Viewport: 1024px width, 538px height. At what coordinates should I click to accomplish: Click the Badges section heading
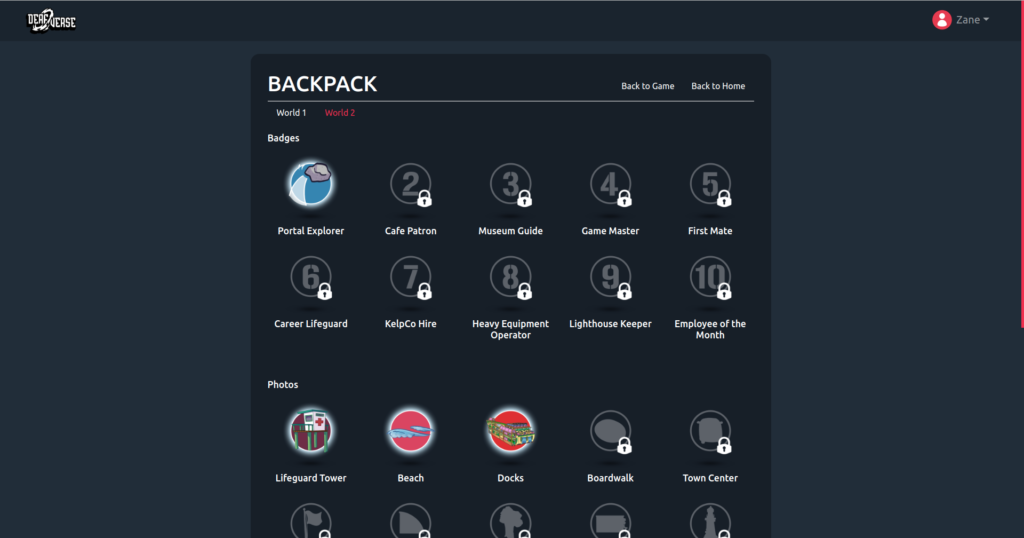pyautogui.click(x=283, y=138)
